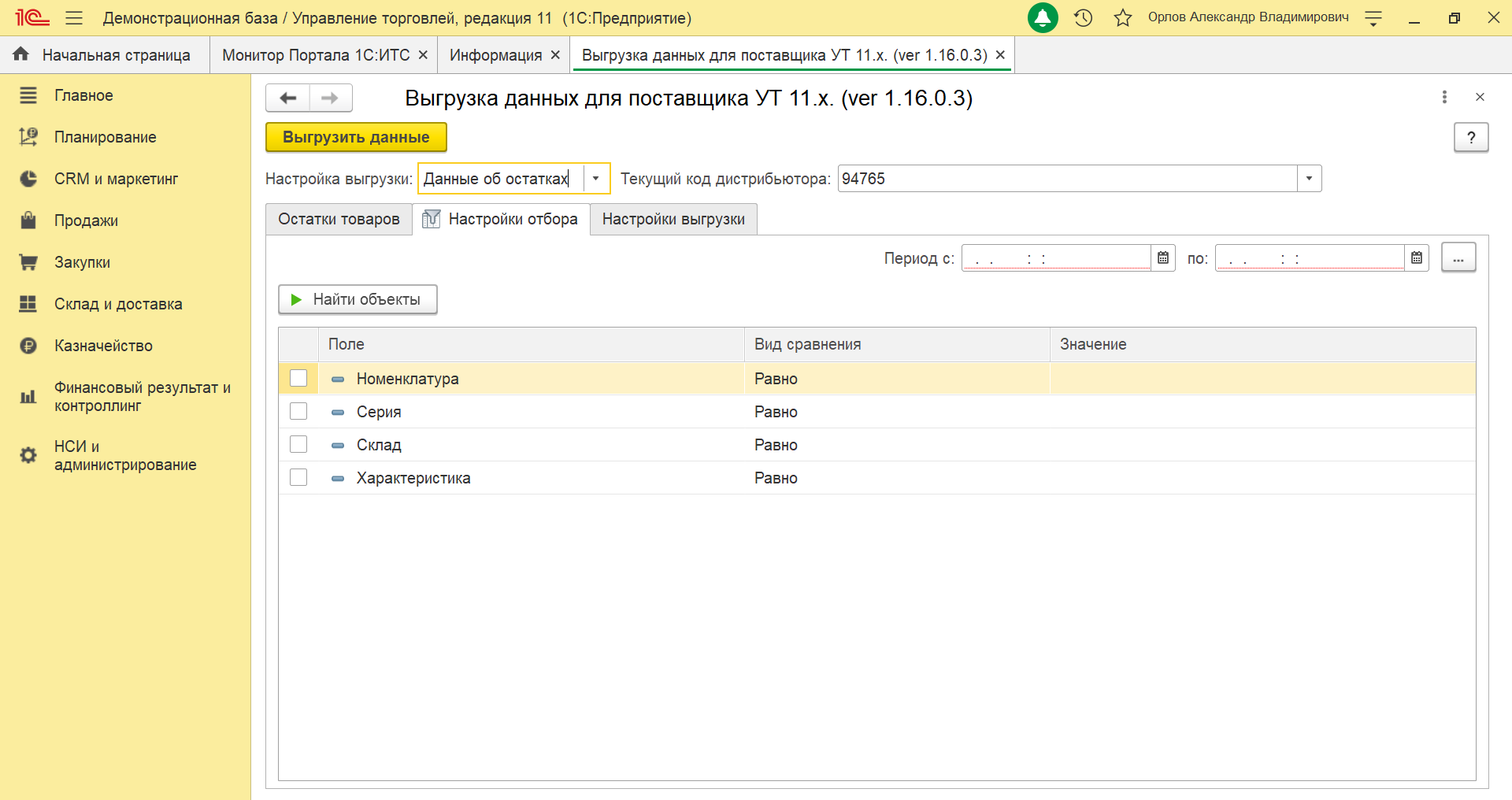Screen dimensions: 1512x800
Task: Click distributor code field 94765
Action: (1068, 179)
